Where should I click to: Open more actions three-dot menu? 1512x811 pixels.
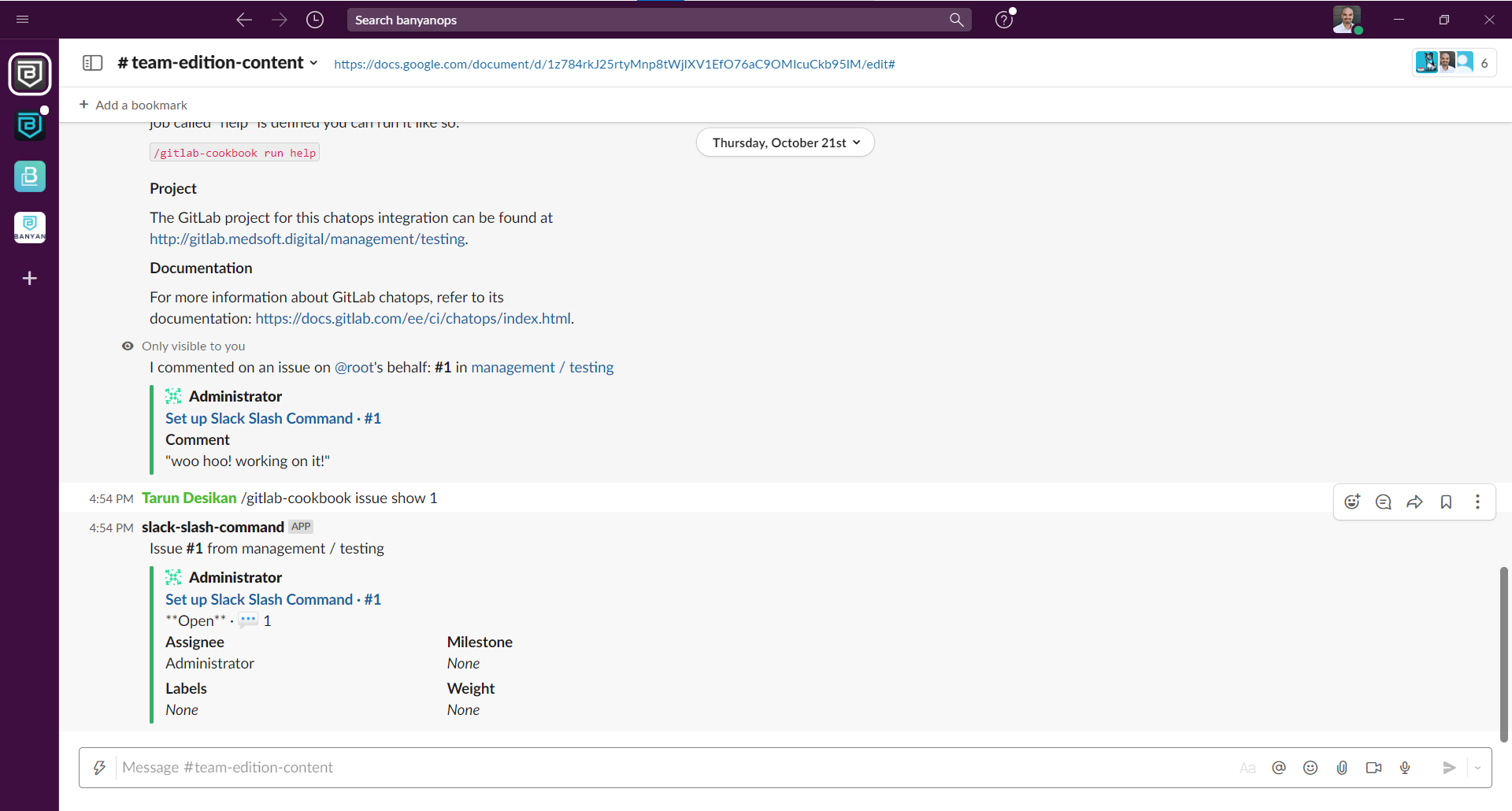tap(1477, 502)
